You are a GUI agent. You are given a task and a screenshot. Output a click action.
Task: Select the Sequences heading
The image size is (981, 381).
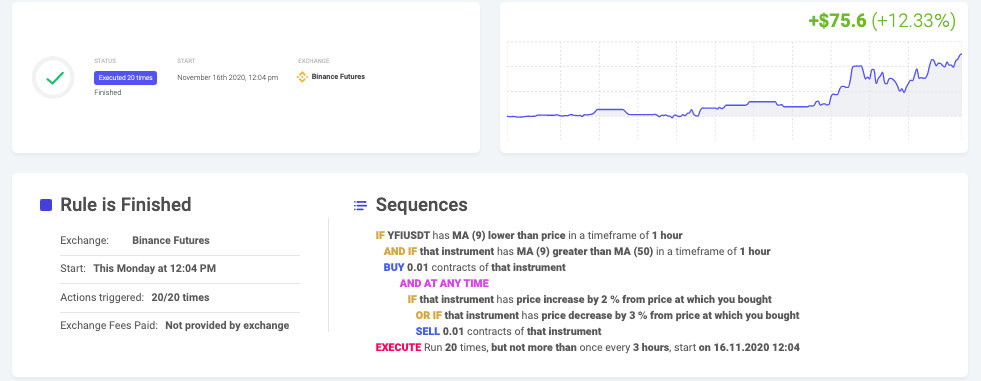point(421,205)
